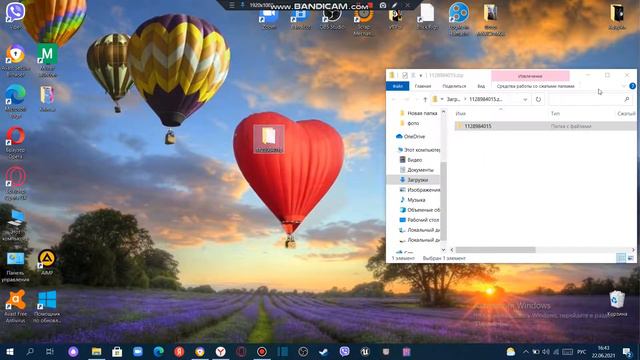Open the Avast Secure Browser shortcut
The width and height of the screenshot is (640, 360).
point(16,60)
